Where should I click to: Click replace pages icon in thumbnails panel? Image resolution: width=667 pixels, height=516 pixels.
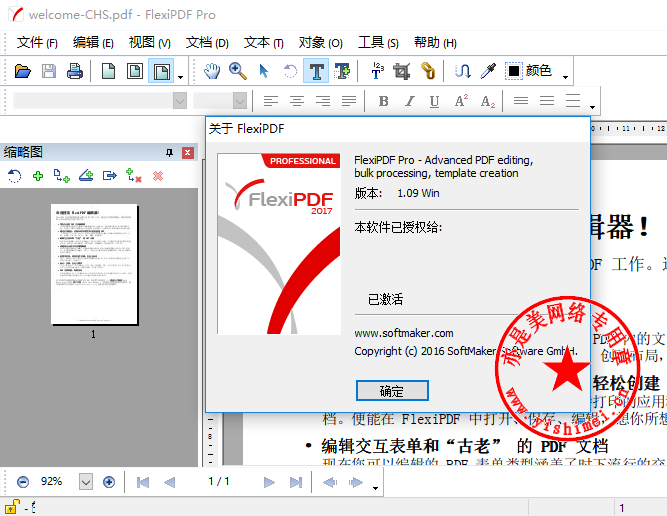(x=134, y=176)
